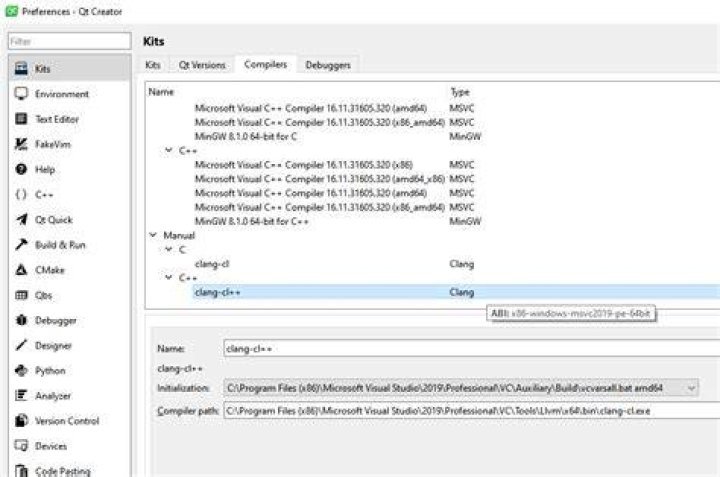Click the Clang type cell of clang-cl++
Viewport: 720px width, 477px height.
461,292
